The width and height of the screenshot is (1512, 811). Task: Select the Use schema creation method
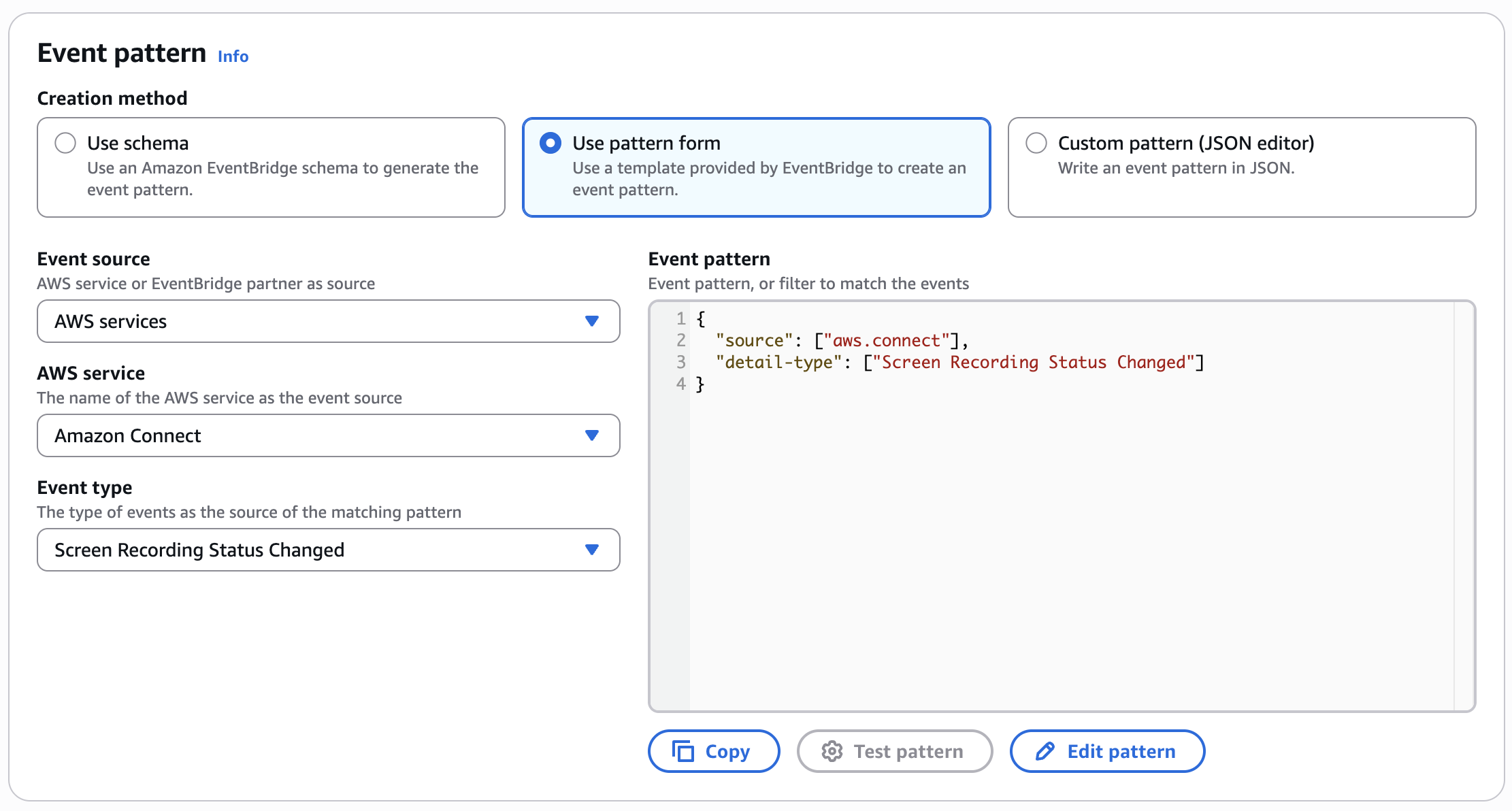point(270,167)
